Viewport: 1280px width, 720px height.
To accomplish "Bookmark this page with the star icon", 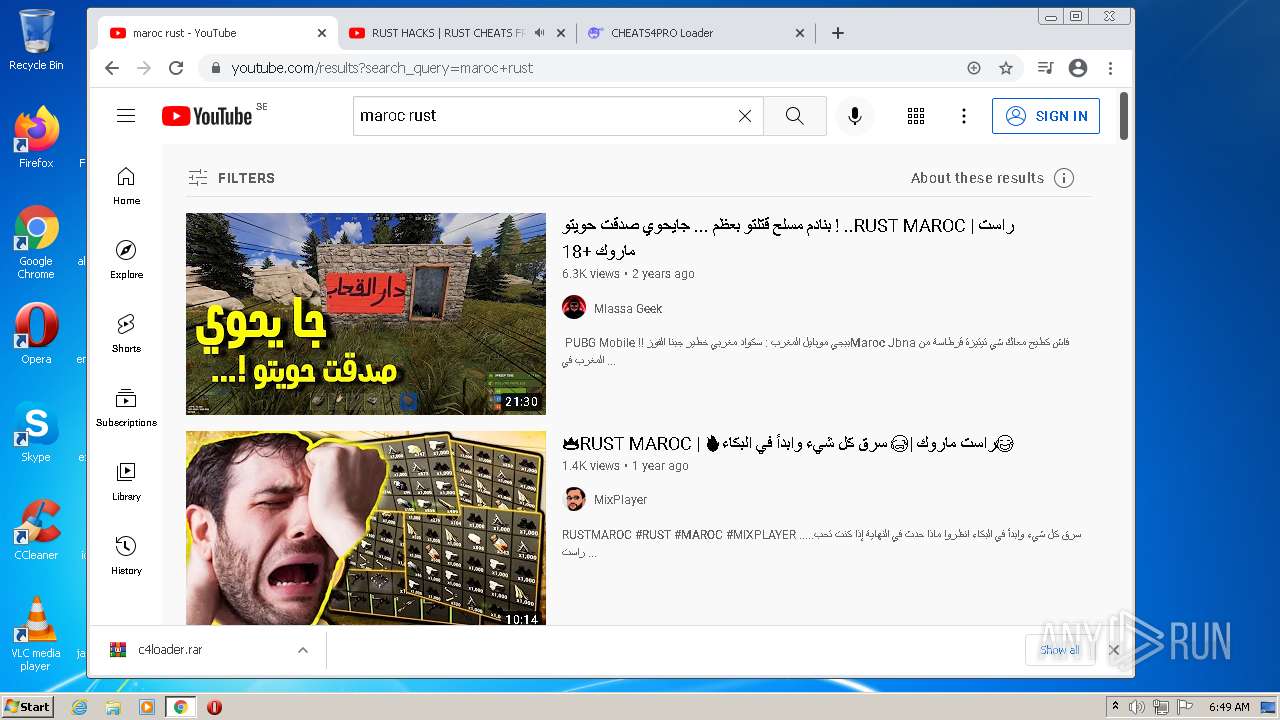I will [1006, 68].
